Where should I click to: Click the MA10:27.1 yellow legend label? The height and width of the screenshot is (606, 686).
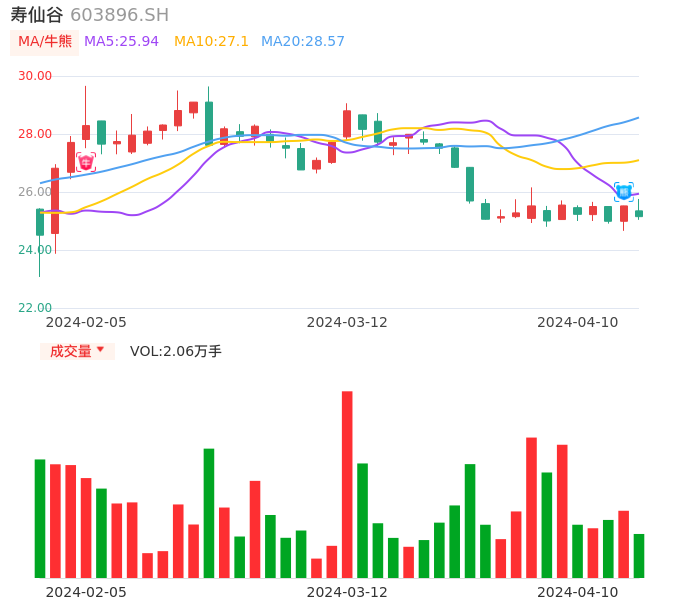coord(211,42)
